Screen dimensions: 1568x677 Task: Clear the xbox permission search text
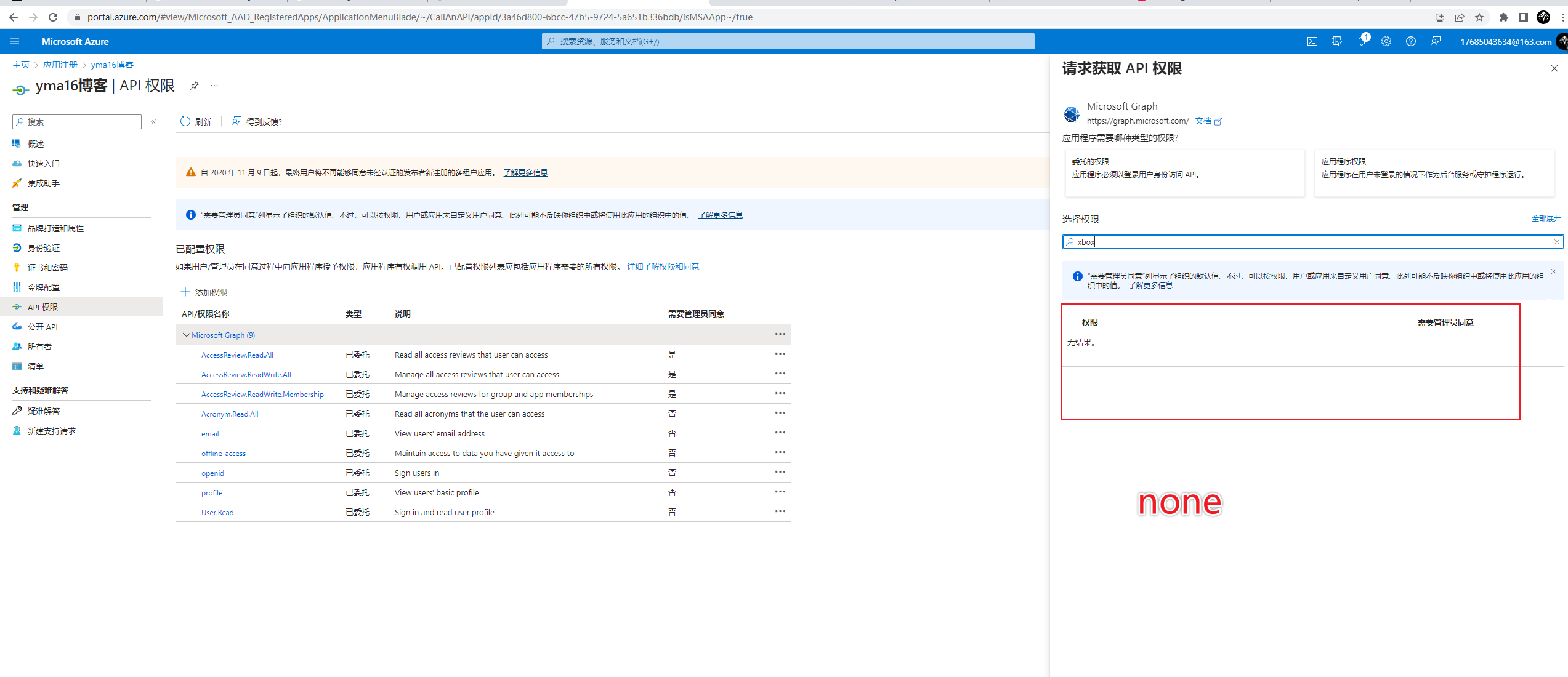click(x=1556, y=242)
